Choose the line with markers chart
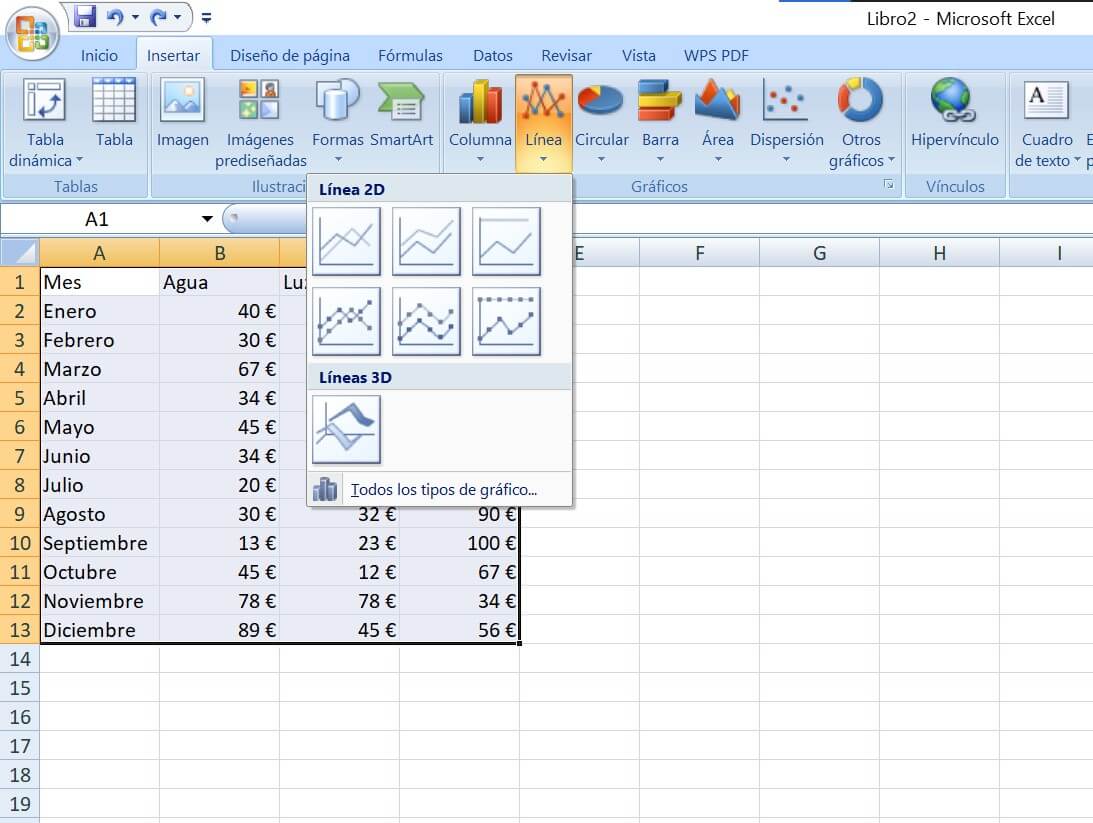Screen dimensions: 1093x823 point(346,321)
